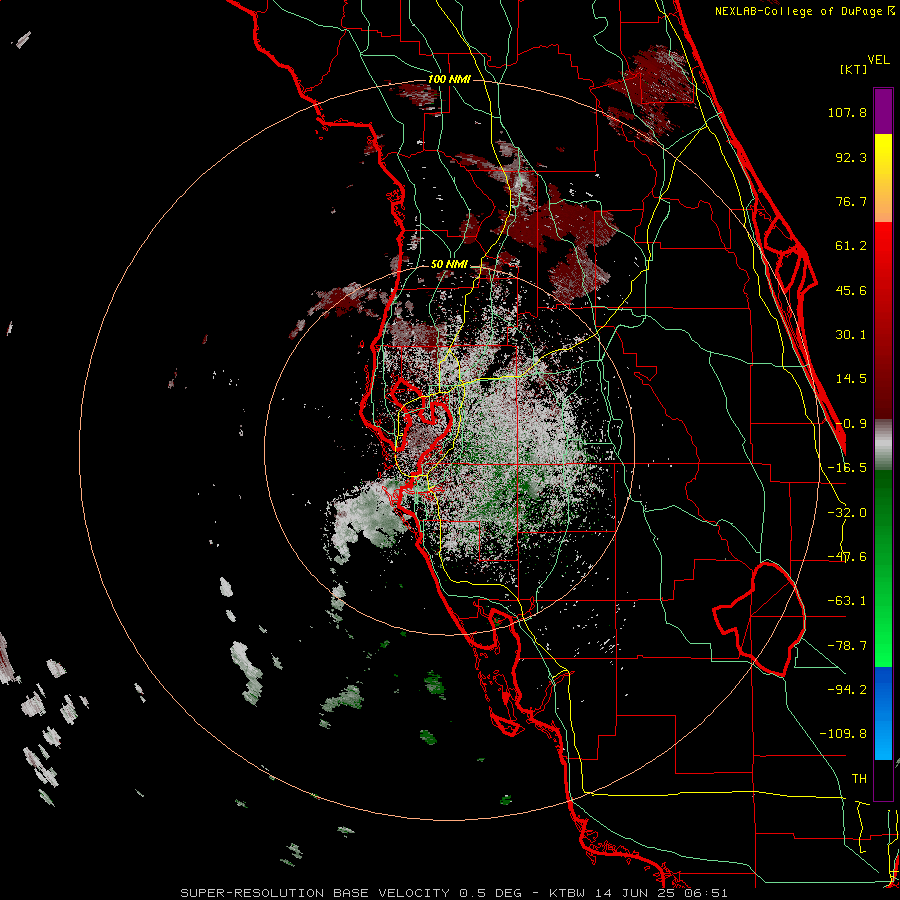The height and width of the screenshot is (900, 900).
Task: Click the -16.5 velocity scale value
Action: 847,468
